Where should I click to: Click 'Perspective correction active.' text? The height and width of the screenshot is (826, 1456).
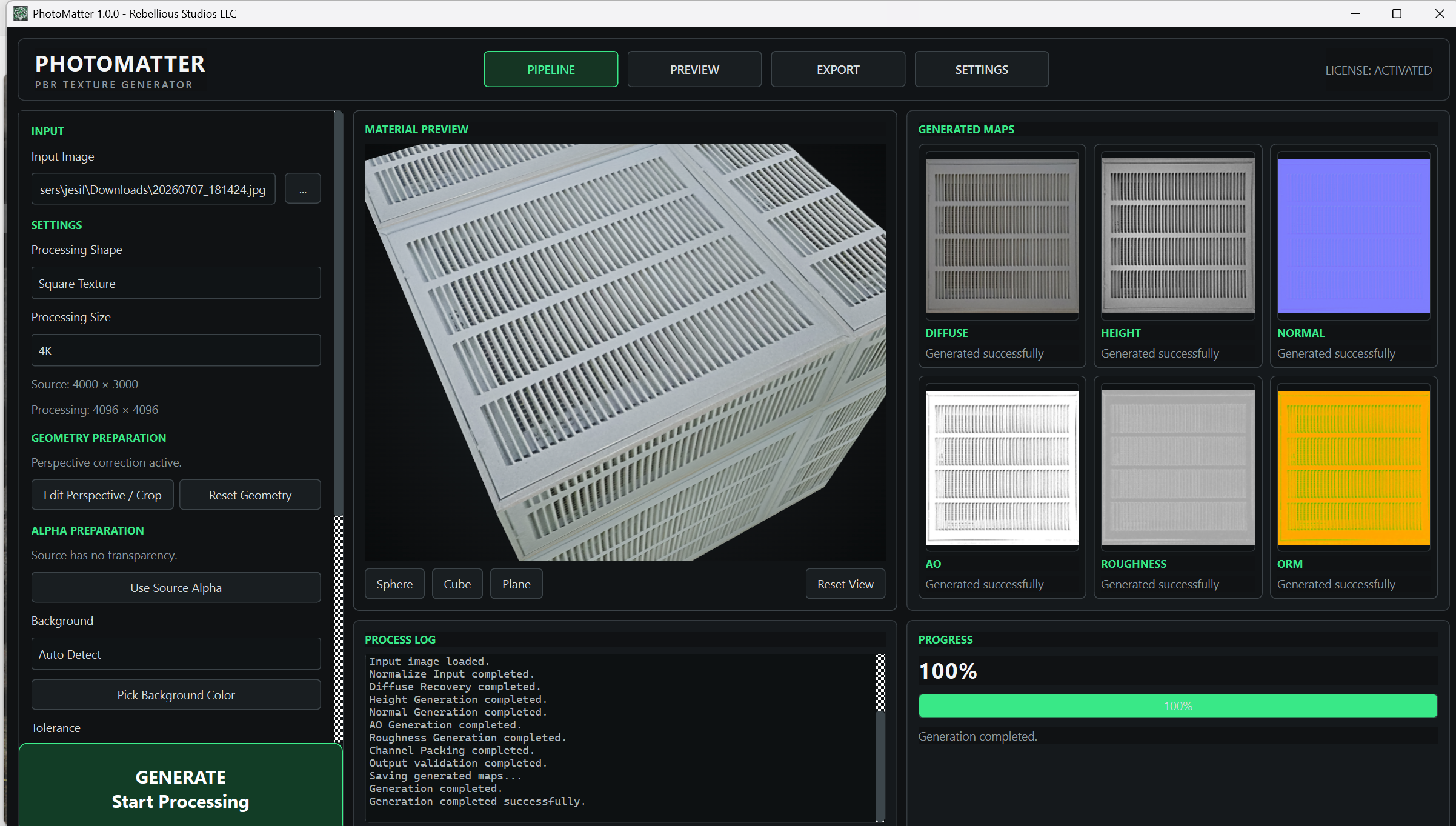pyautogui.click(x=107, y=462)
